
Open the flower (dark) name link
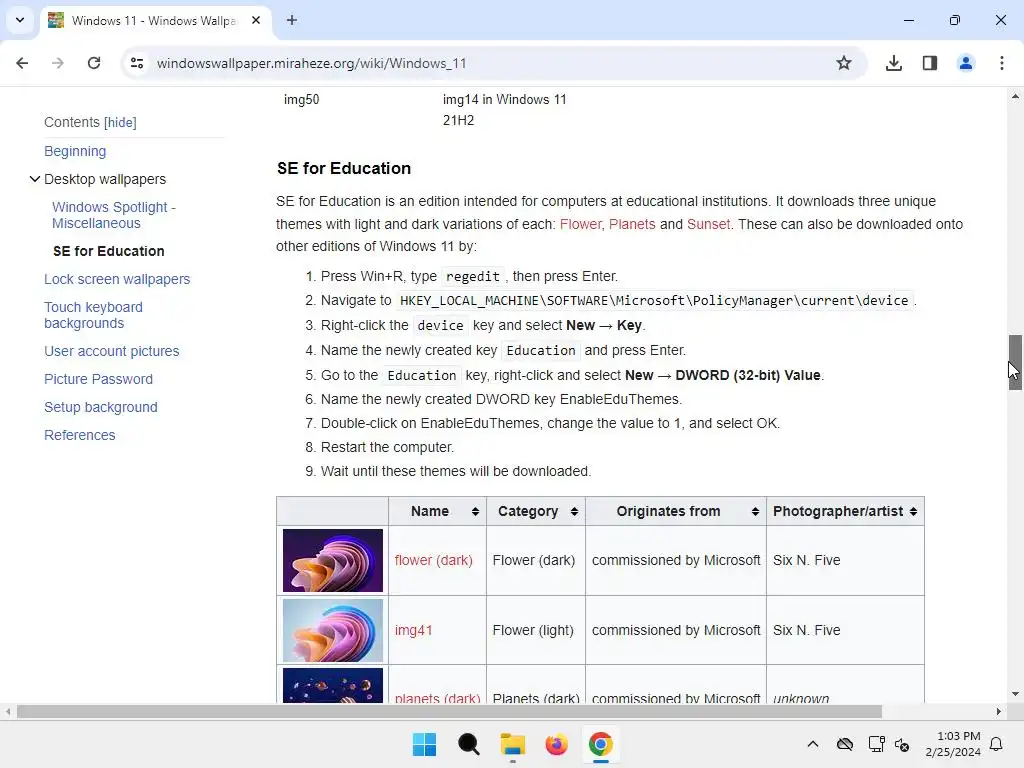click(434, 560)
